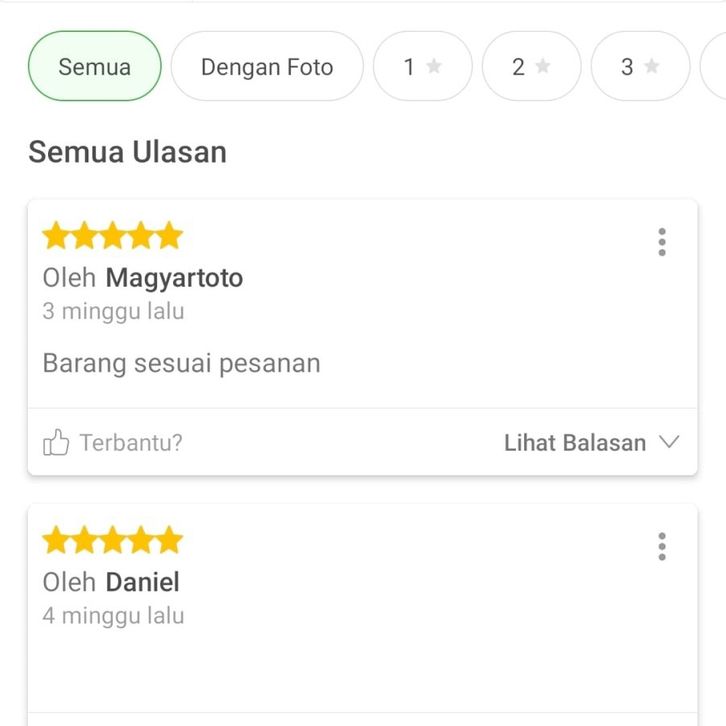Select review text Barang sesuai pesanan
This screenshot has height=726, width=726.
181,363
